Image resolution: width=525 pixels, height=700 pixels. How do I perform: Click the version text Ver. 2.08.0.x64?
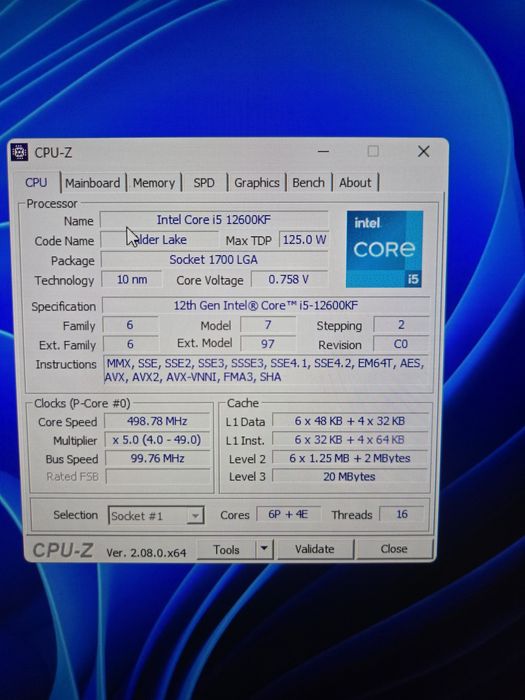point(146,553)
